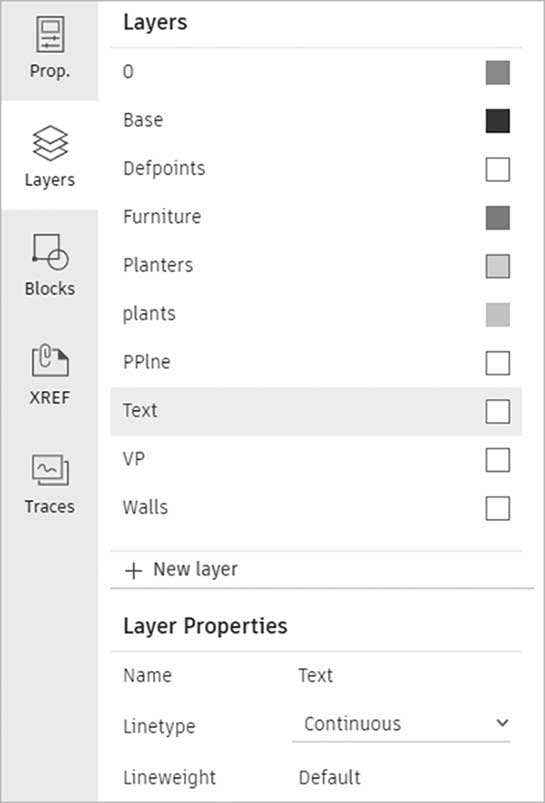The image size is (545, 803).
Task: Select the plants layer row
Action: point(316,314)
